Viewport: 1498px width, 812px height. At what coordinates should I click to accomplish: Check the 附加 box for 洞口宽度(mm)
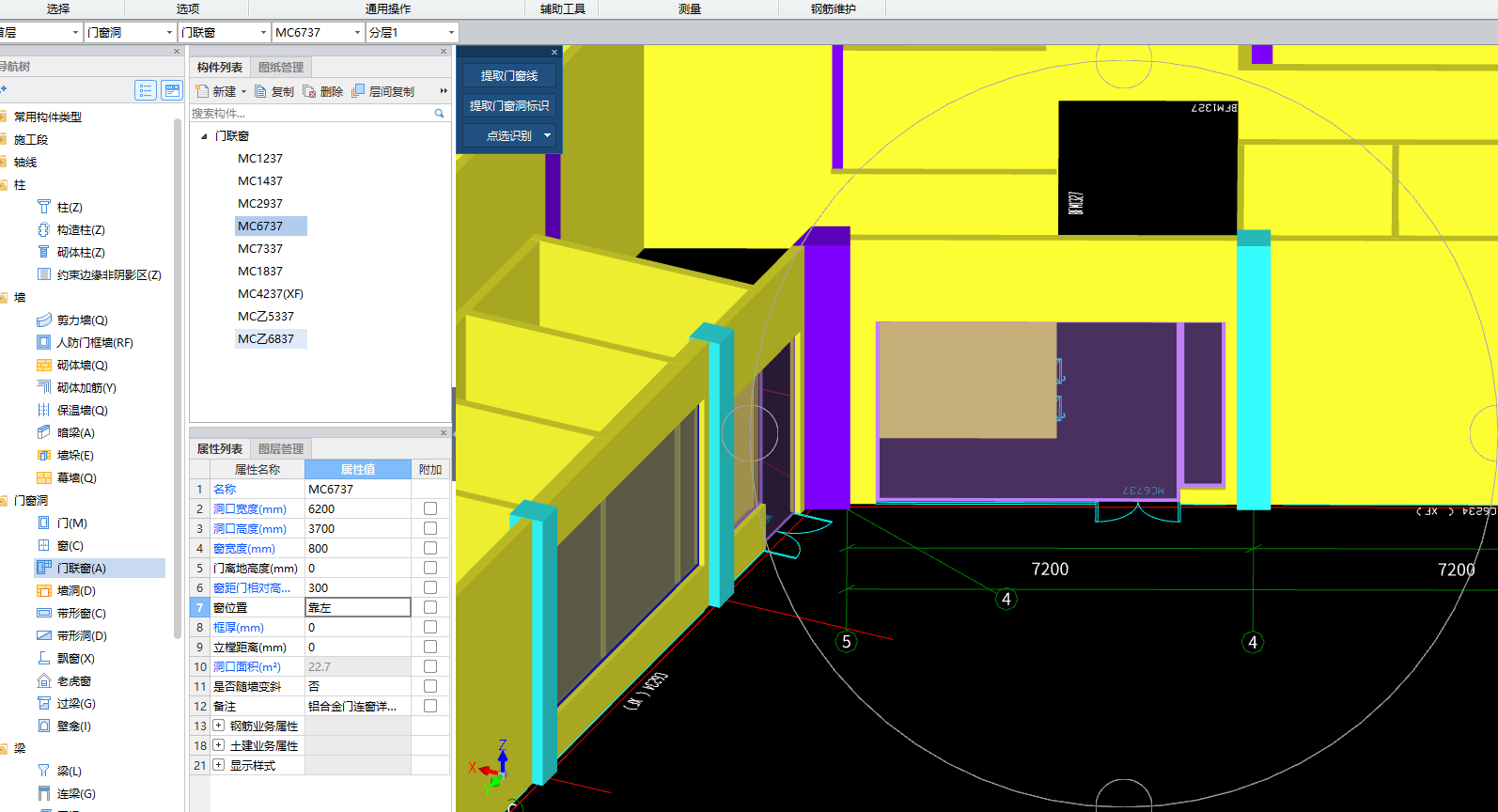coord(430,508)
